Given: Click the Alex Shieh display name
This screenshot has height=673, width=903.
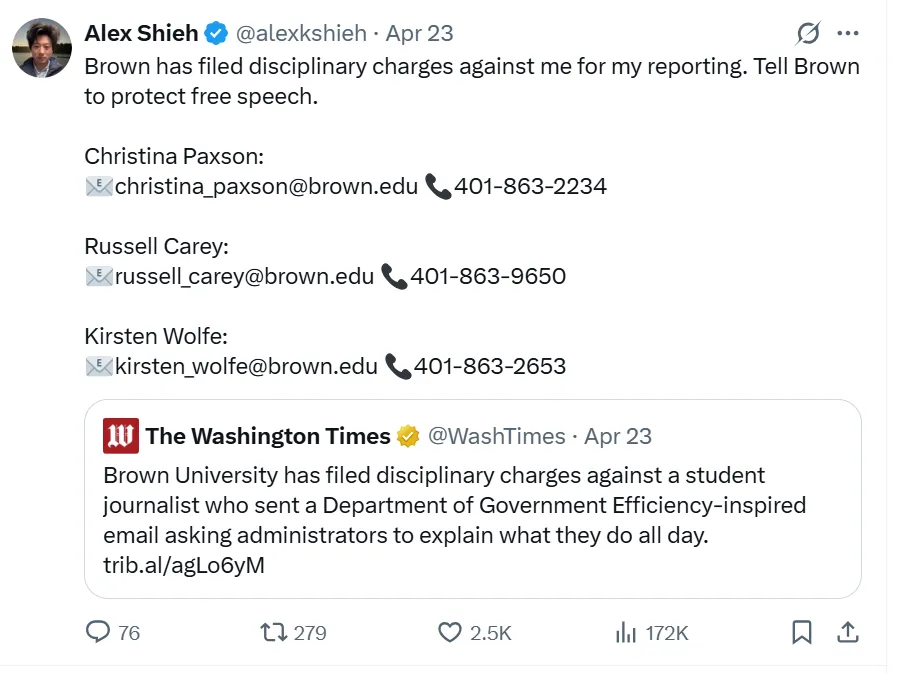Looking at the screenshot, I should [x=141, y=33].
